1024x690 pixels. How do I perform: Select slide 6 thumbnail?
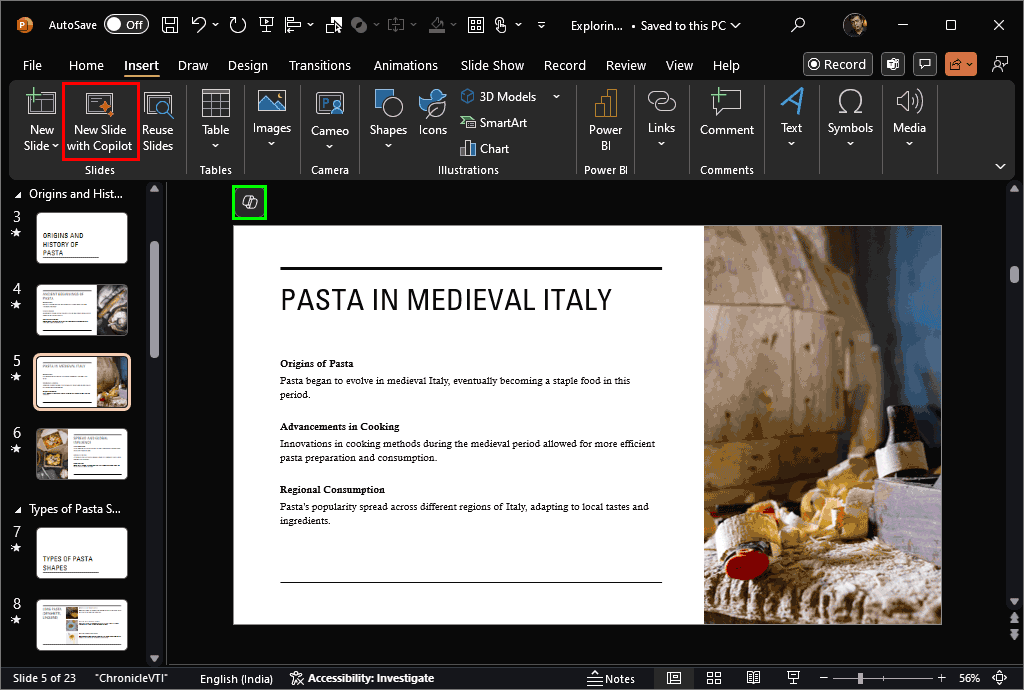[x=82, y=454]
